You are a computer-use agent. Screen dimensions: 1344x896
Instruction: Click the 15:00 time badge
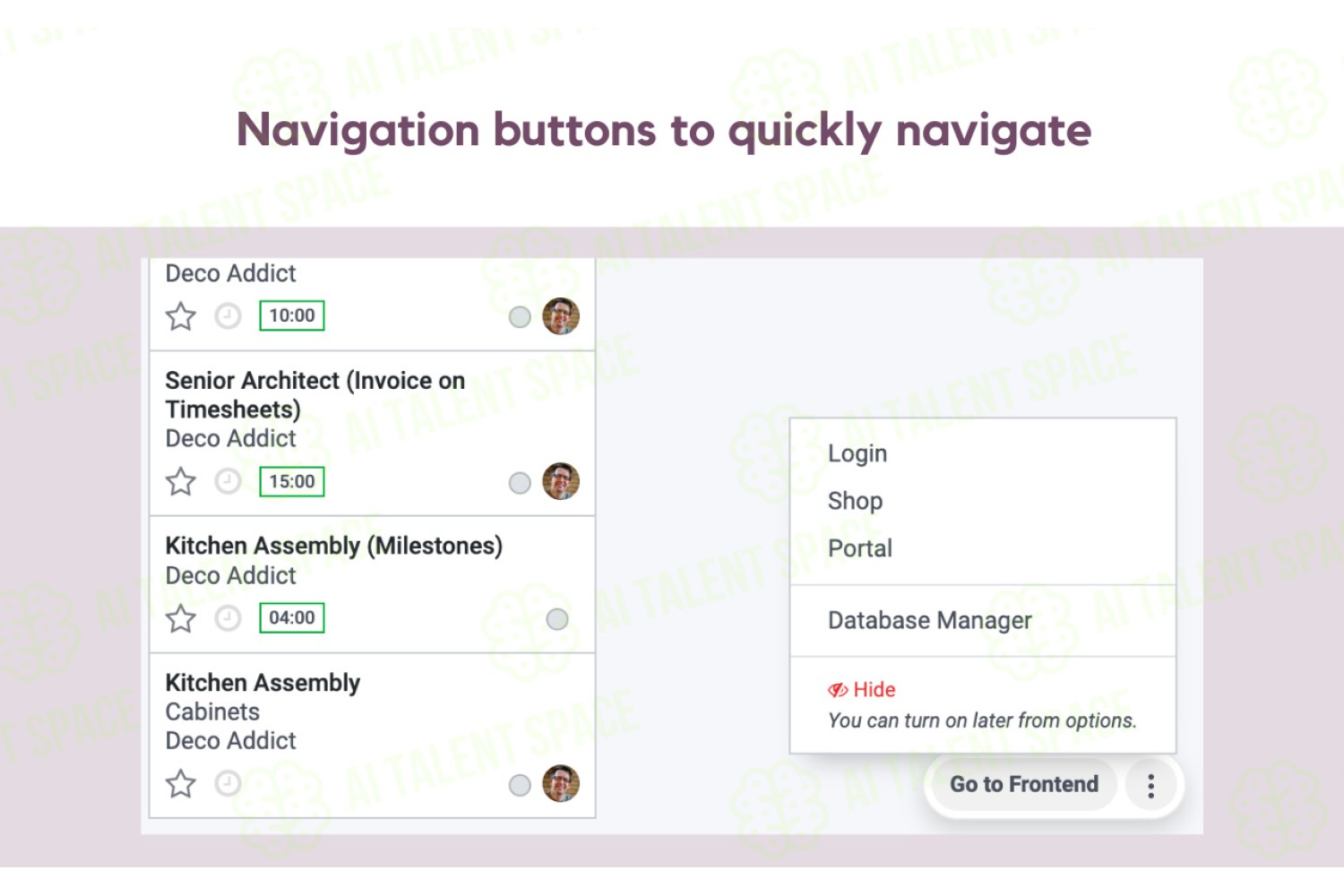click(292, 482)
